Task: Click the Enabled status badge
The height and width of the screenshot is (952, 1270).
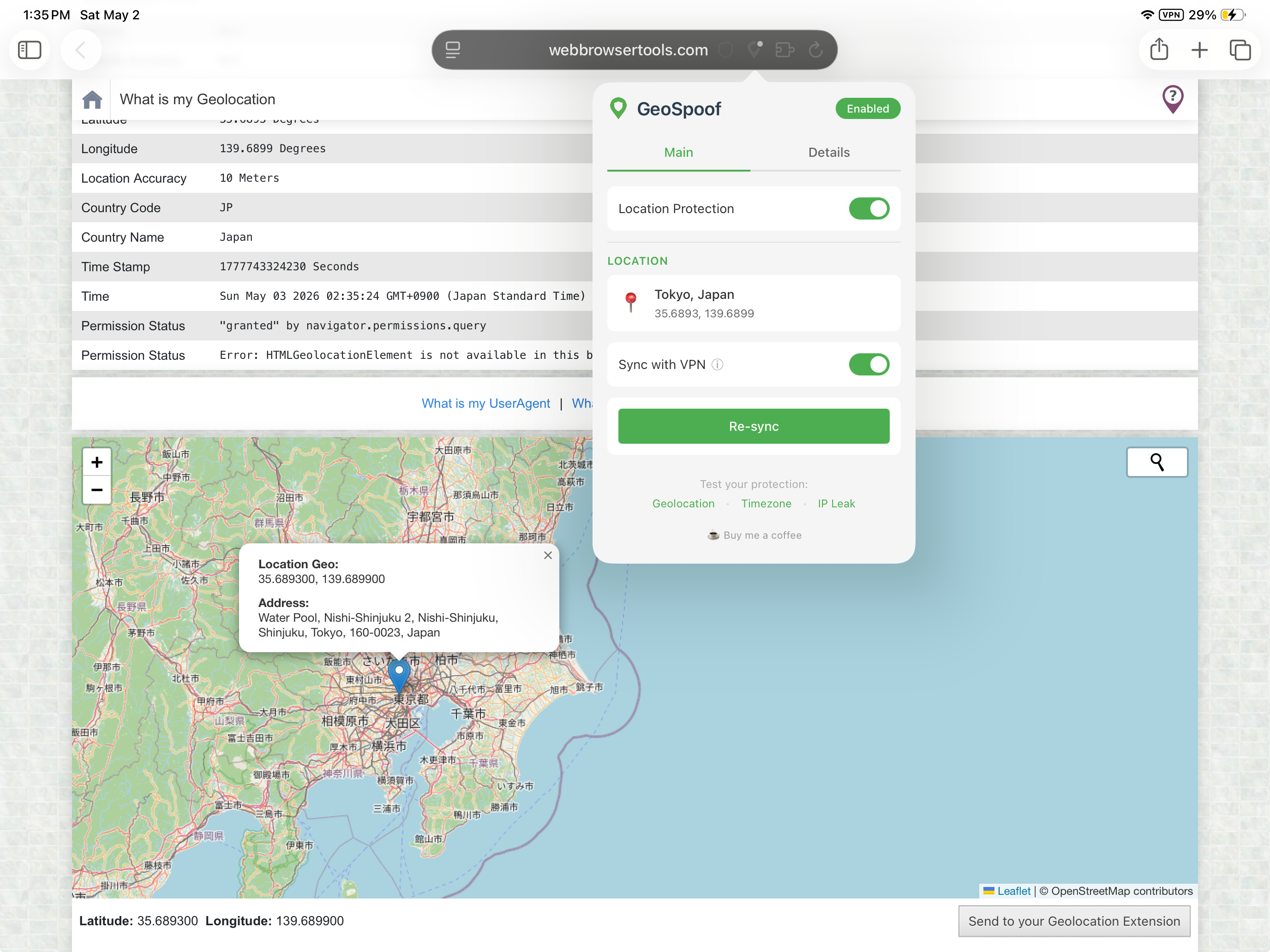Action: [x=868, y=108]
